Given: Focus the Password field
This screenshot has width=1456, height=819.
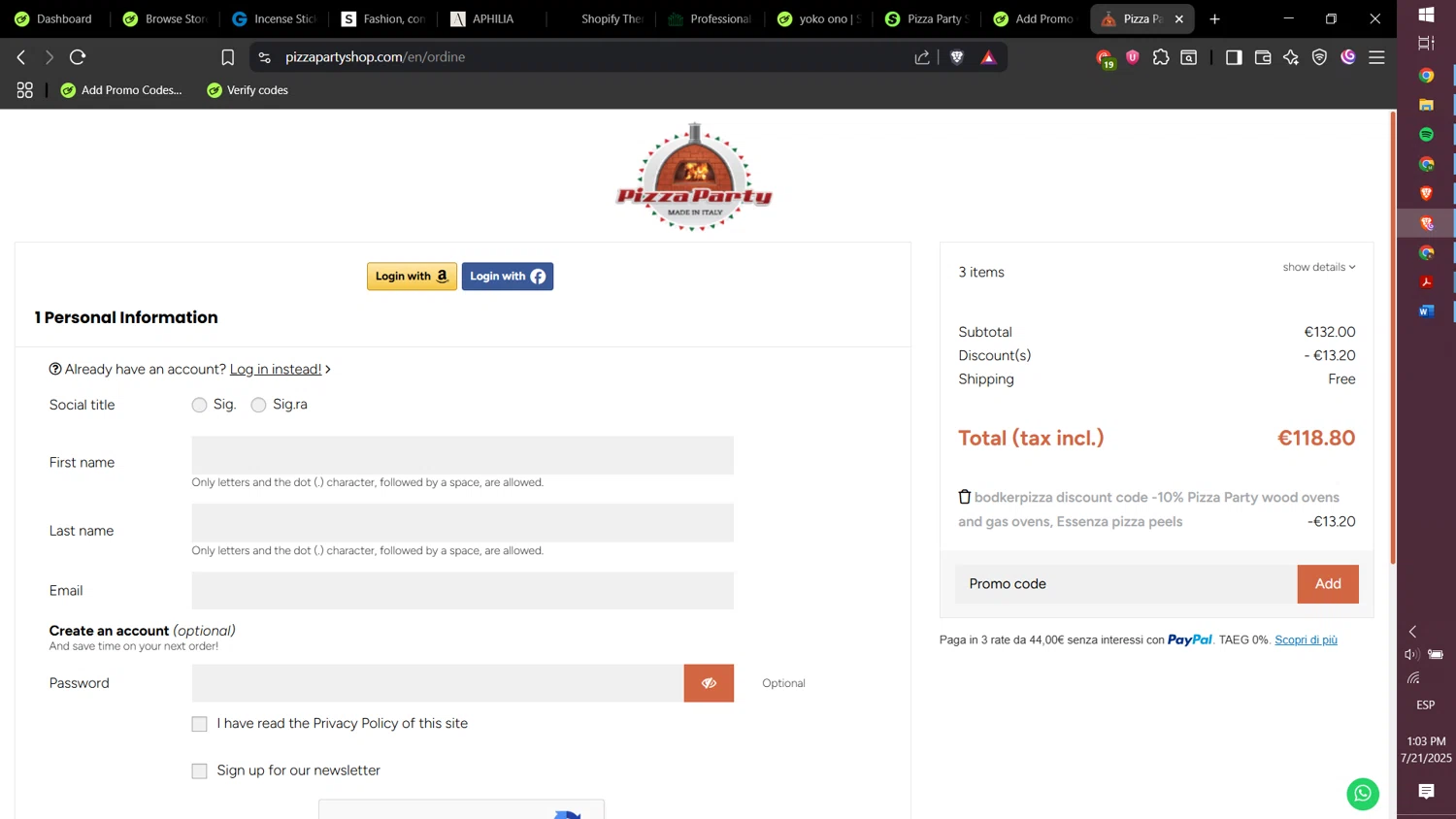Looking at the screenshot, I should 438,683.
